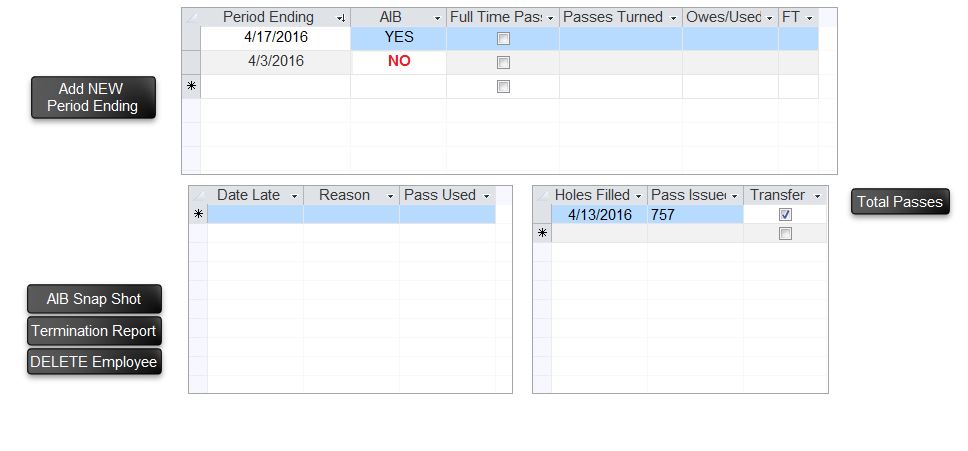The width and height of the screenshot is (968, 451).
Task: Check the Transfer checkbox in new row
Action: [x=785, y=234]
